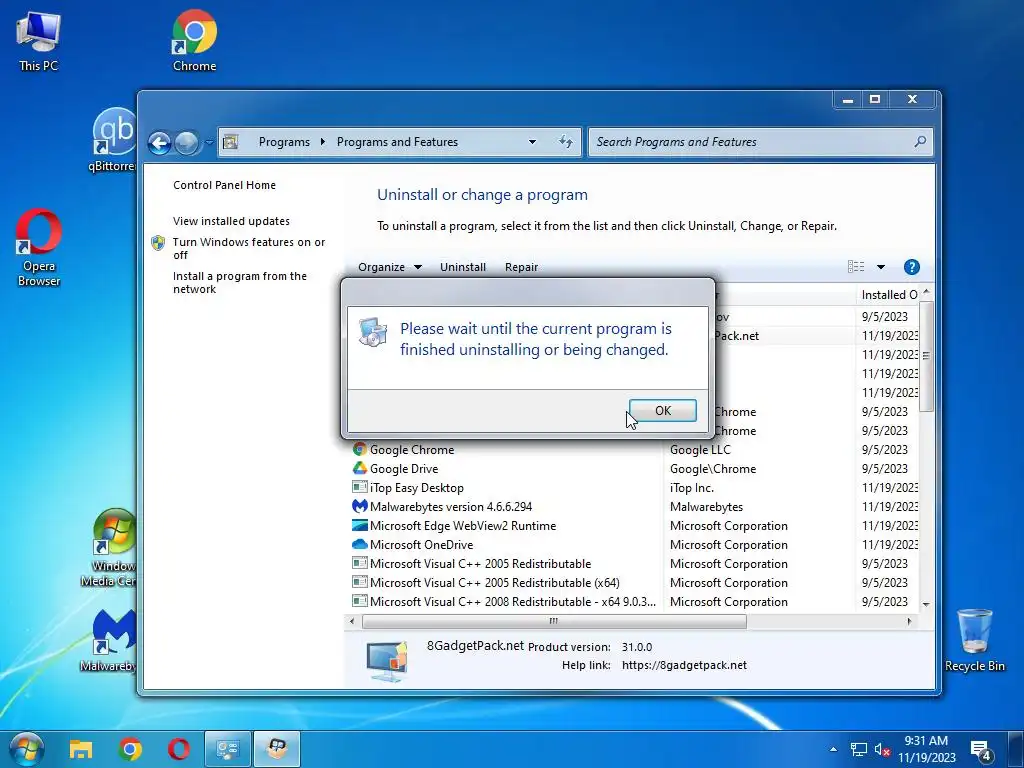Switch to the uninstaller taskbar button
This screenshot has height=768, width=1024.
pyautogui.click(x=277, y=749)
